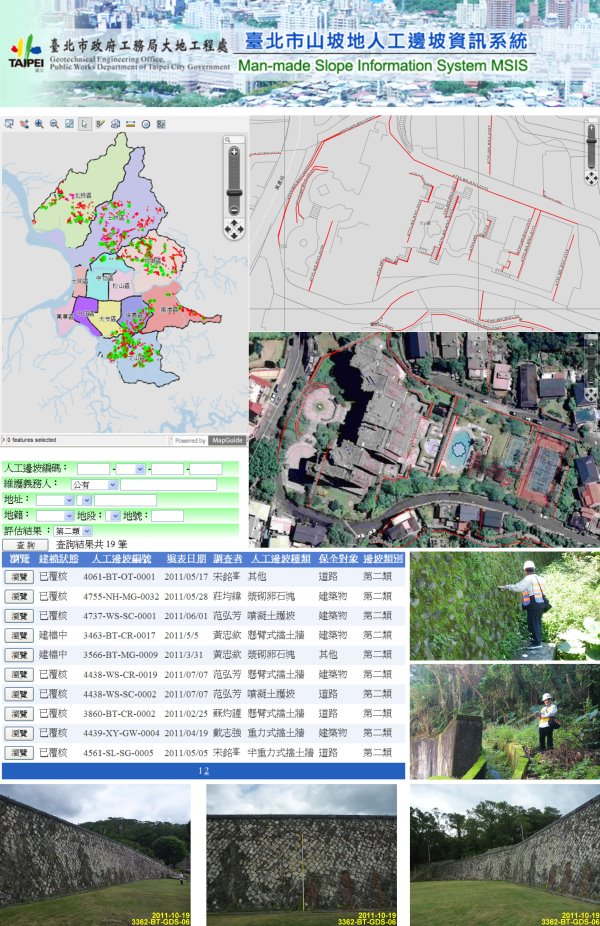Screen dimensions: 600x926
Task: Click the full-extent map toolbar icon
Action: tap(69, 124)
